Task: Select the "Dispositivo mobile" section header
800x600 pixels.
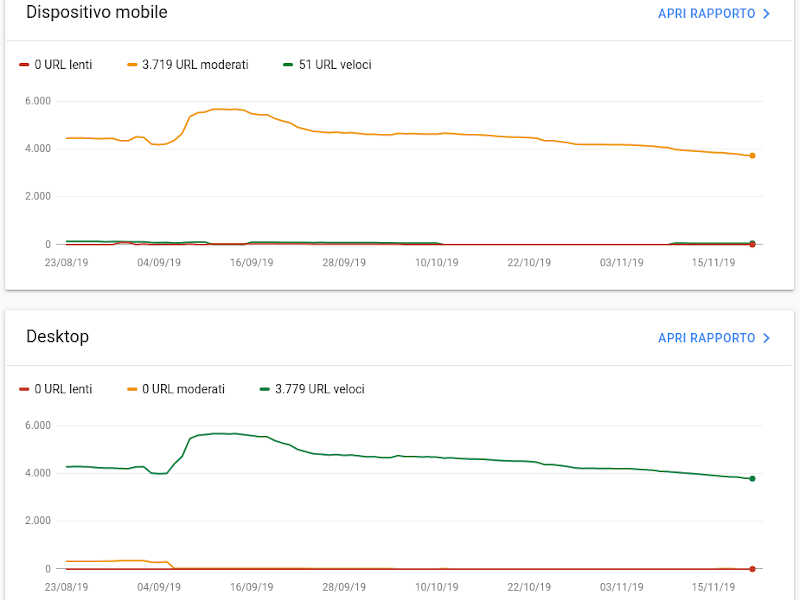Action: 96,13
